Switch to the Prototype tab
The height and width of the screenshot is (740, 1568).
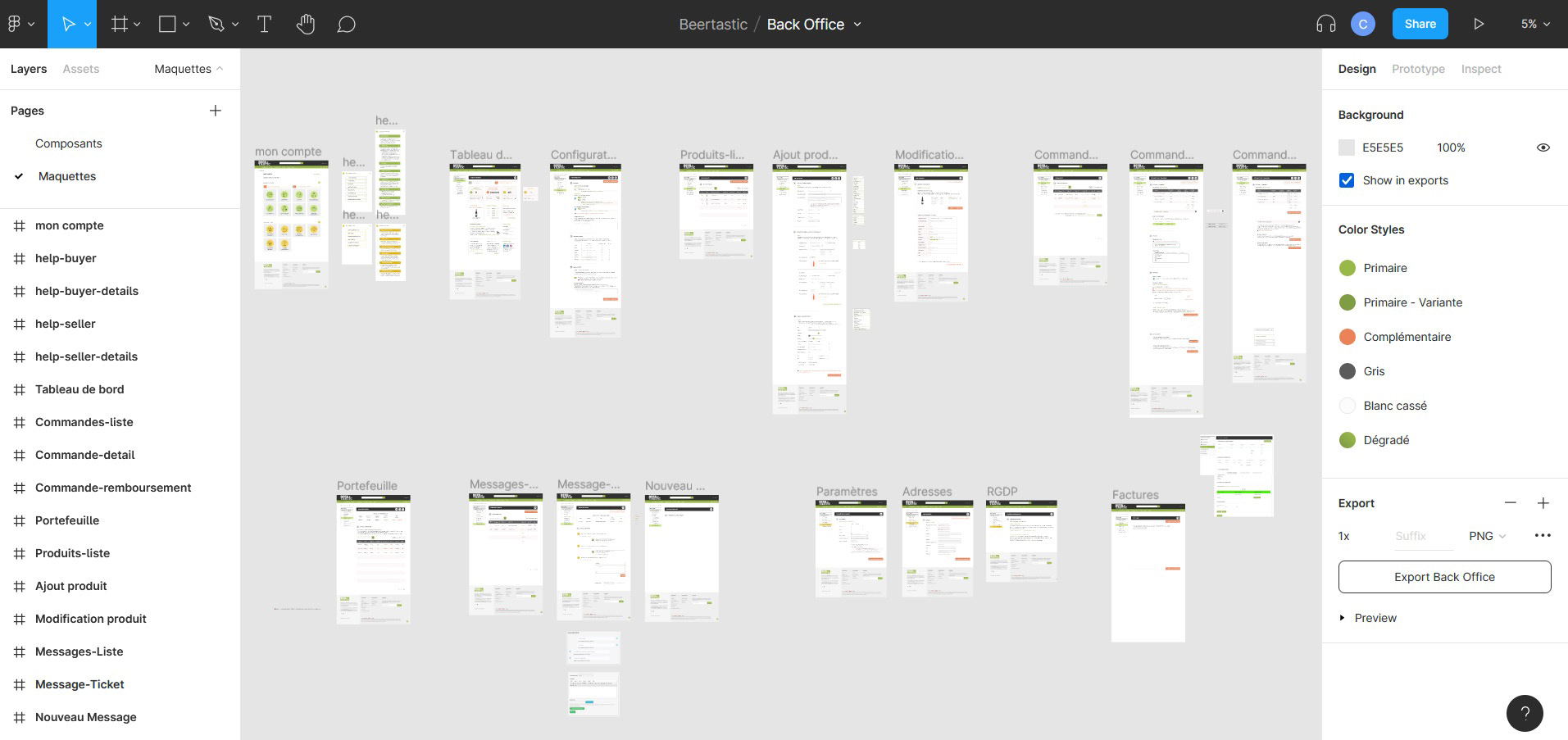click(1418, 69)
